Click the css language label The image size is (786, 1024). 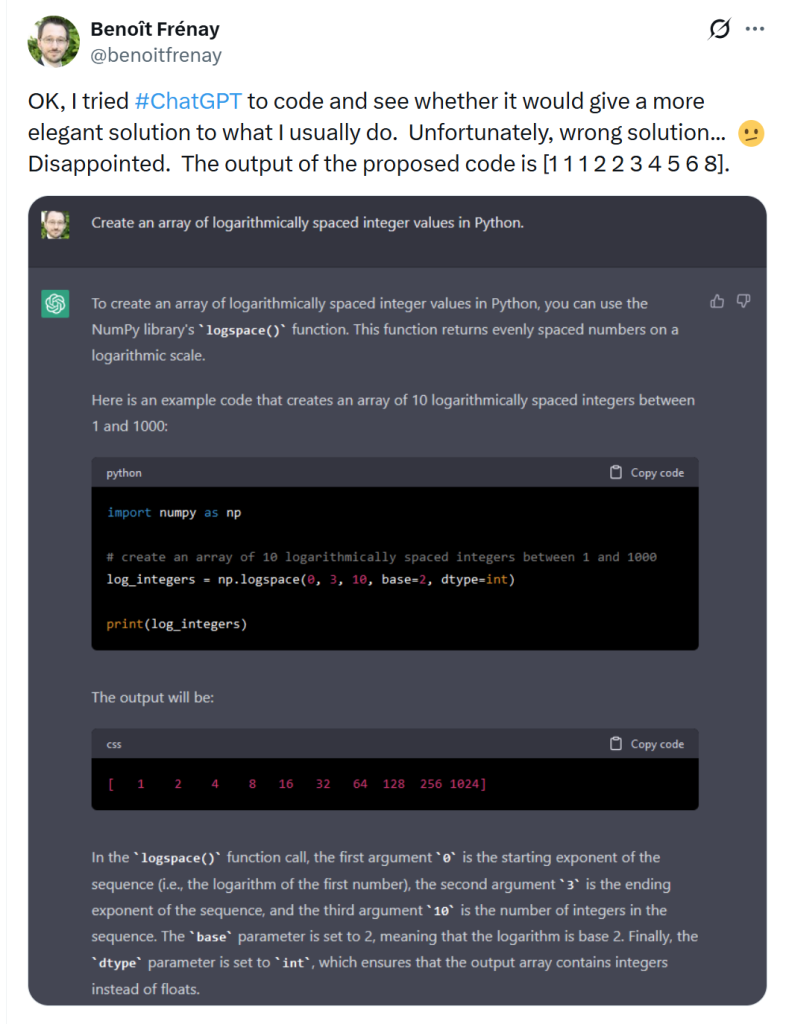114,744
